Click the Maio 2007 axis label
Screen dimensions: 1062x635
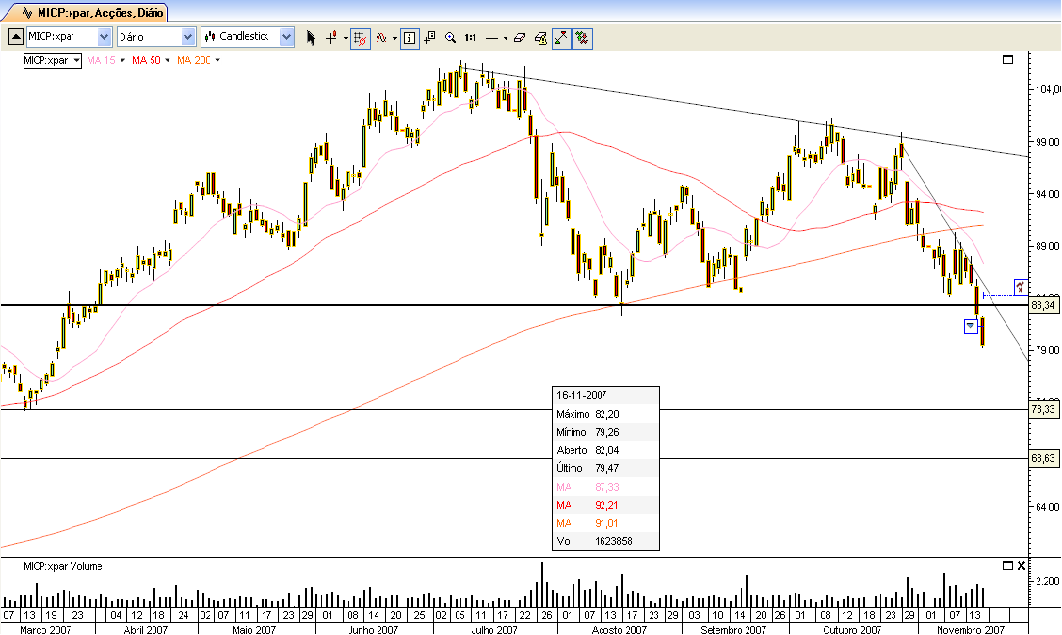coord(254,630)
